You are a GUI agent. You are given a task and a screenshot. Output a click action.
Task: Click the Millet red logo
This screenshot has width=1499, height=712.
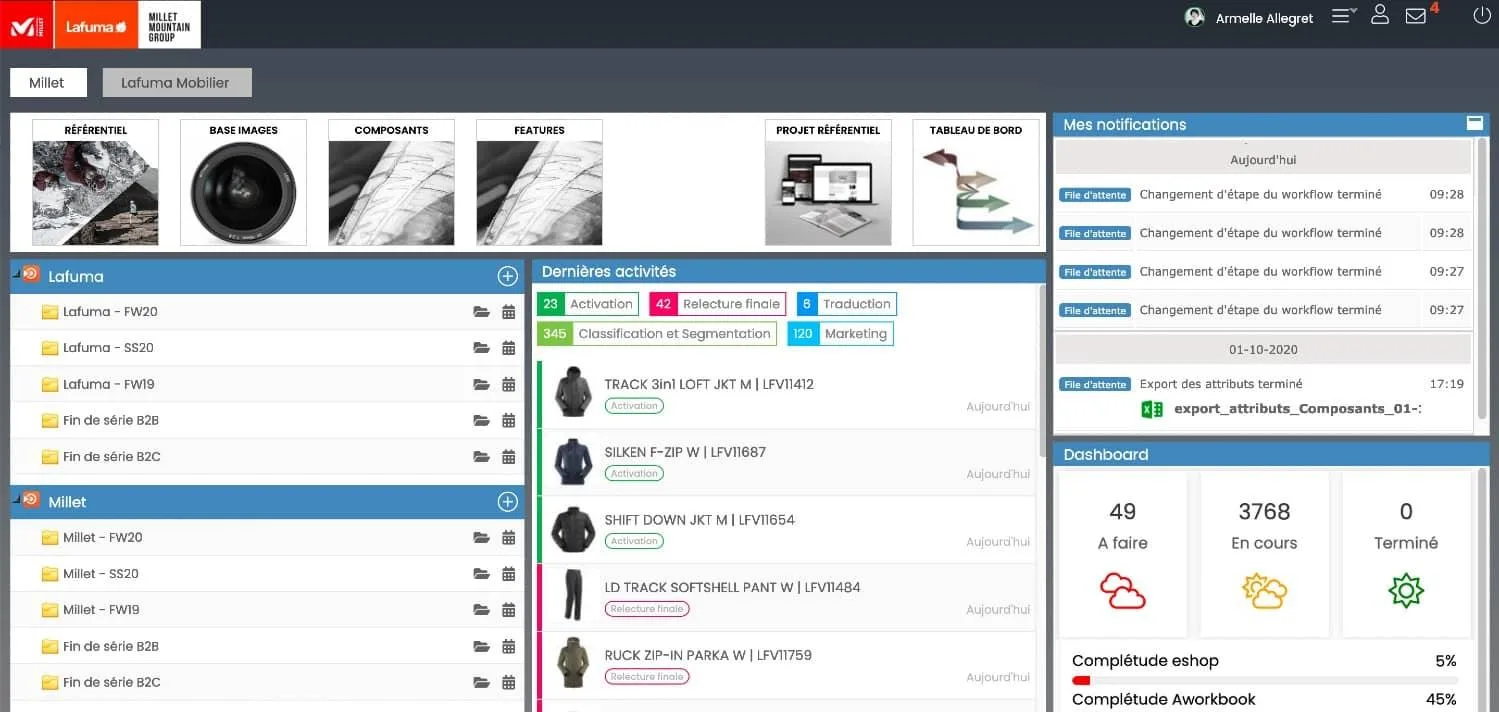[27, 25]
